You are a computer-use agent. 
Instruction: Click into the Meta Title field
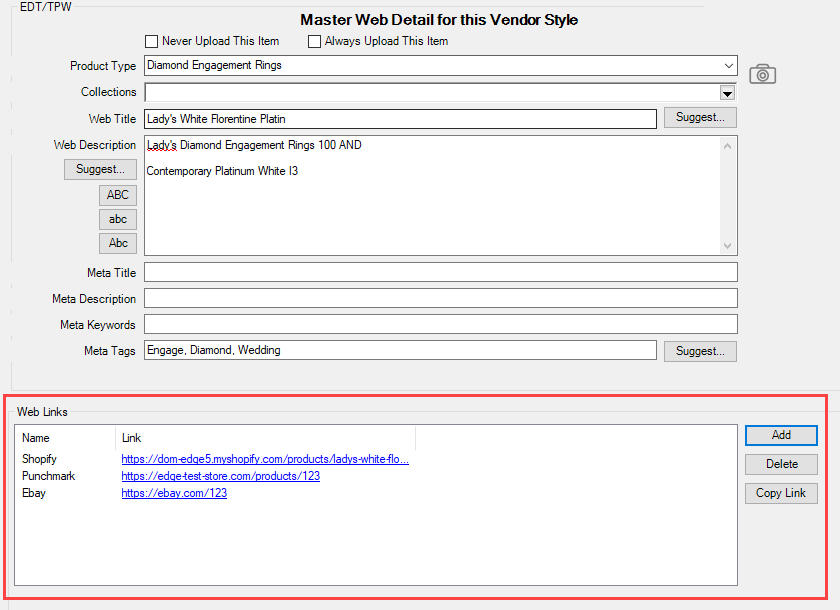pyautogui.click(x=440, y=273)
